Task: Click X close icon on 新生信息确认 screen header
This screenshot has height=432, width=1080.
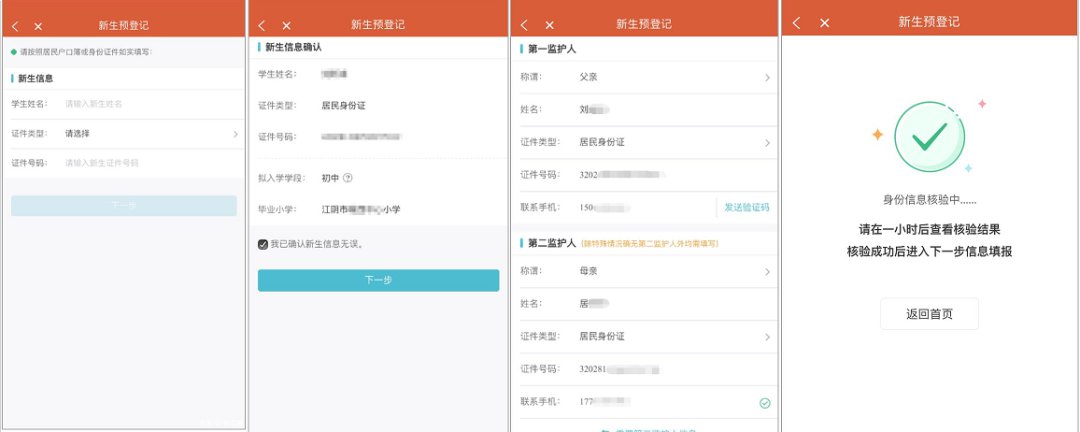Action: tap(286, 25)
